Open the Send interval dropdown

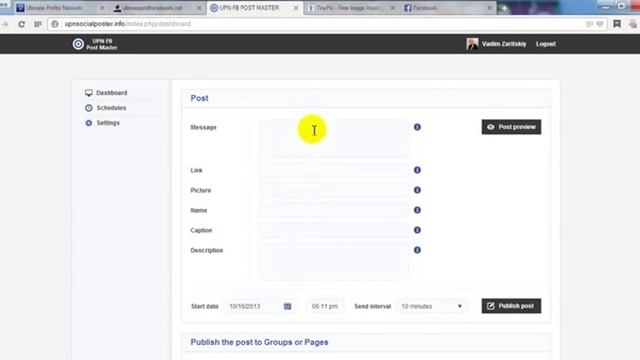tap(432, 306)
